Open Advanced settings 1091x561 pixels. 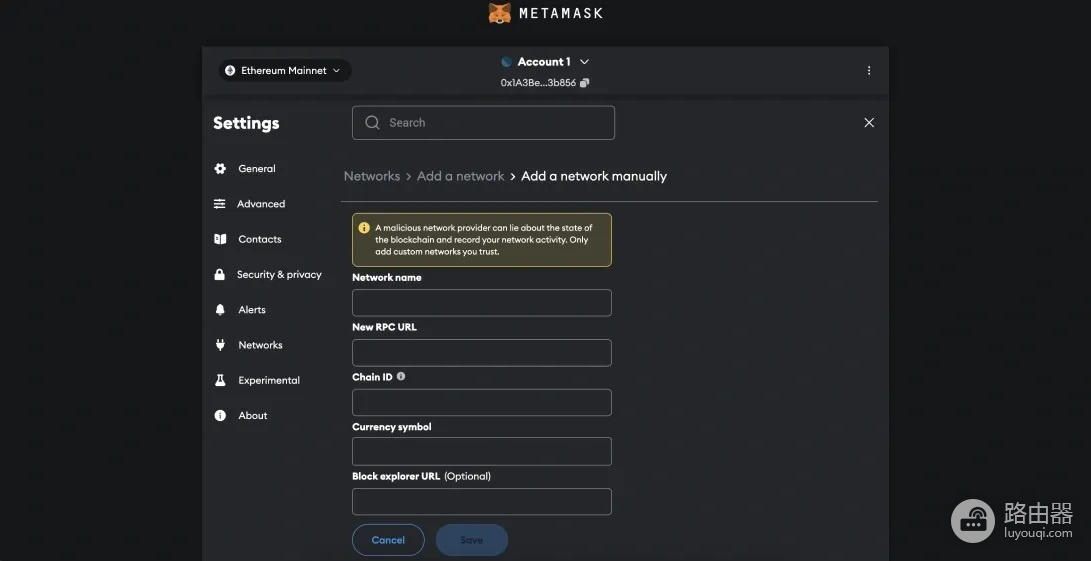pyautogui.click(x=261, y=204)
